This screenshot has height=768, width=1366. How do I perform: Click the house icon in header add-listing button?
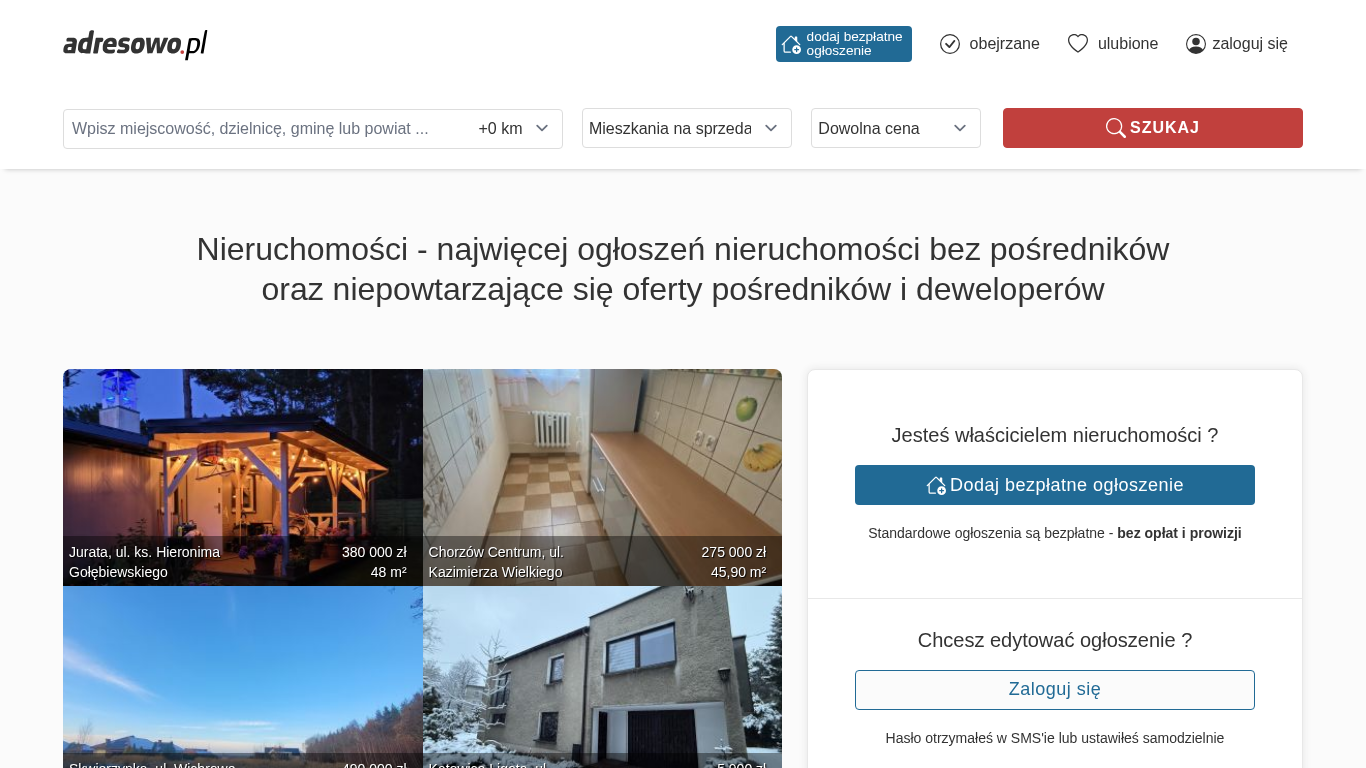pos(791,44)
